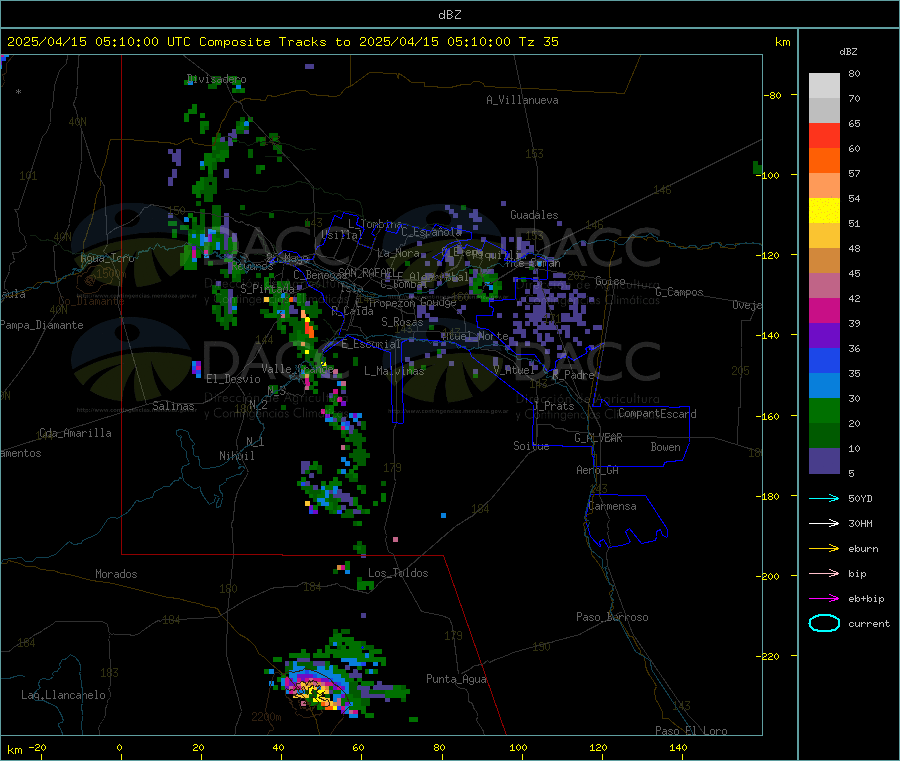The height and width of the screenshot is (761, 900).
Task: Click the 42 dBZ magenta color swatch
Action: pos(824,310)
